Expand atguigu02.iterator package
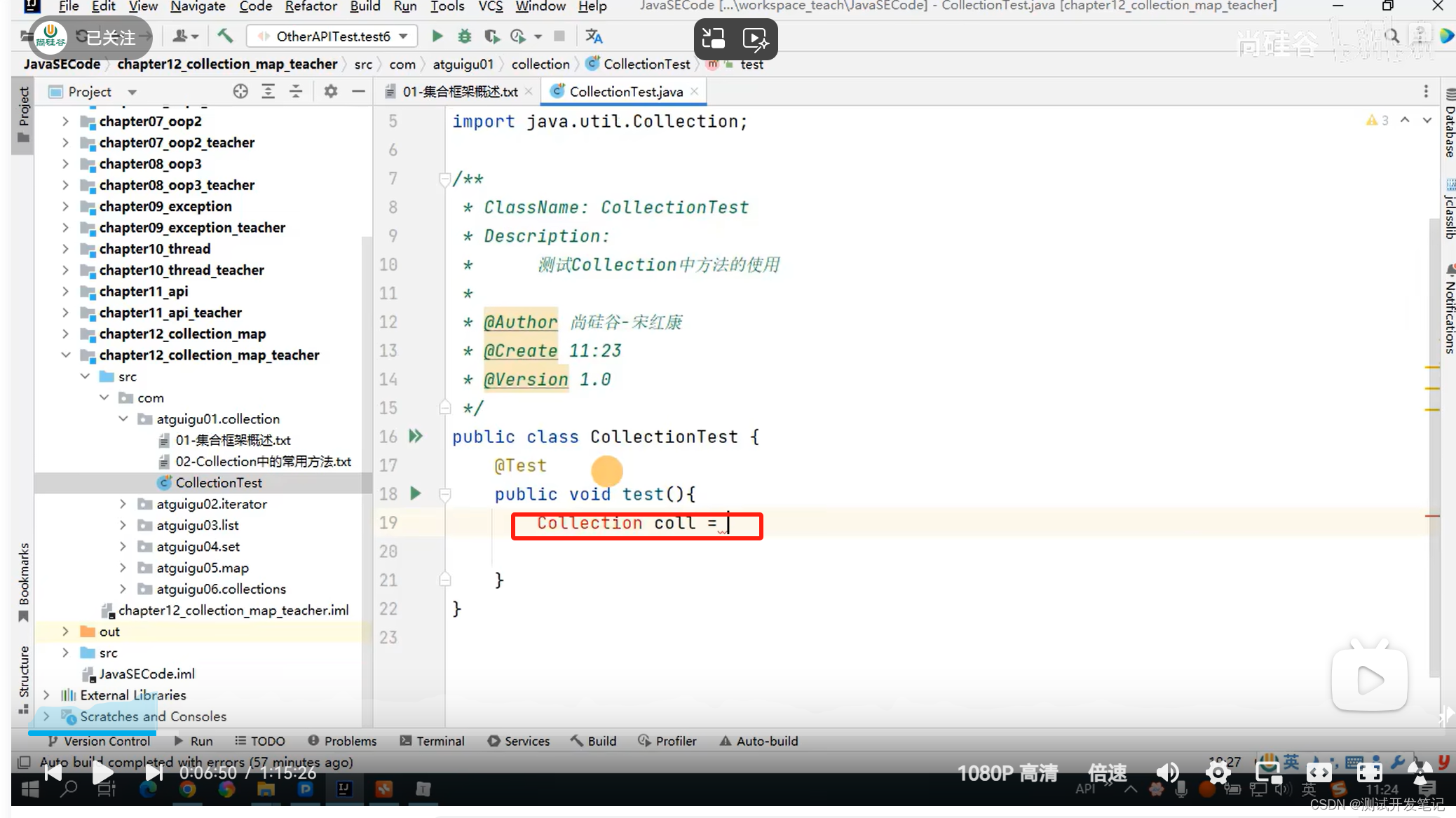1456x818 pixels. pyautogui.click(x=123, y=504)
